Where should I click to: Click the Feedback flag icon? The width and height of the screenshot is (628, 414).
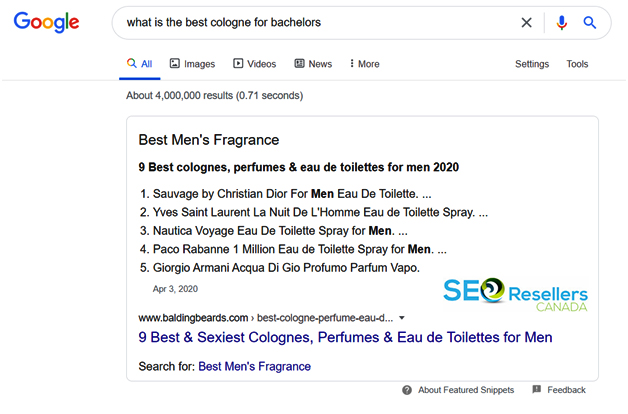click(537, 390)
